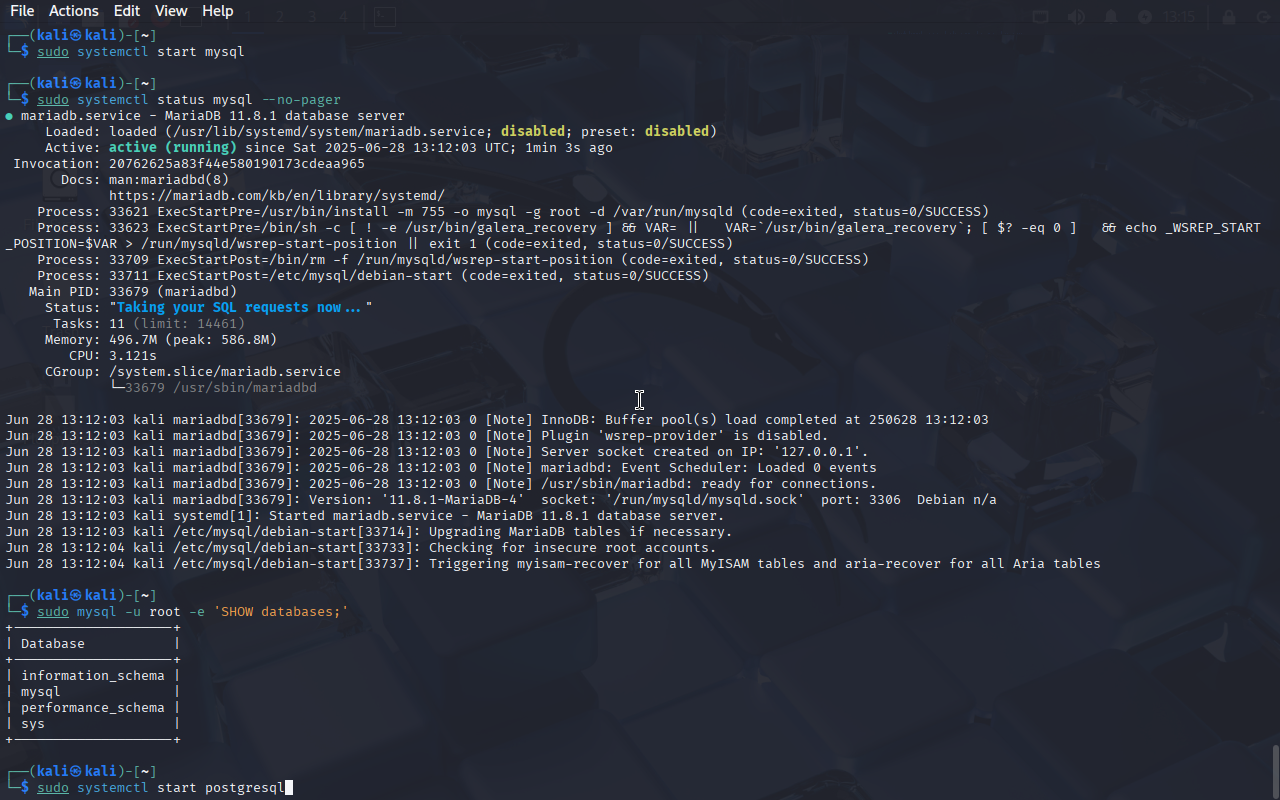Viewport: 1280px width, 800px height.
Task: Switch to workspace 2 in the panel
Action: click(x=281, y=17)
